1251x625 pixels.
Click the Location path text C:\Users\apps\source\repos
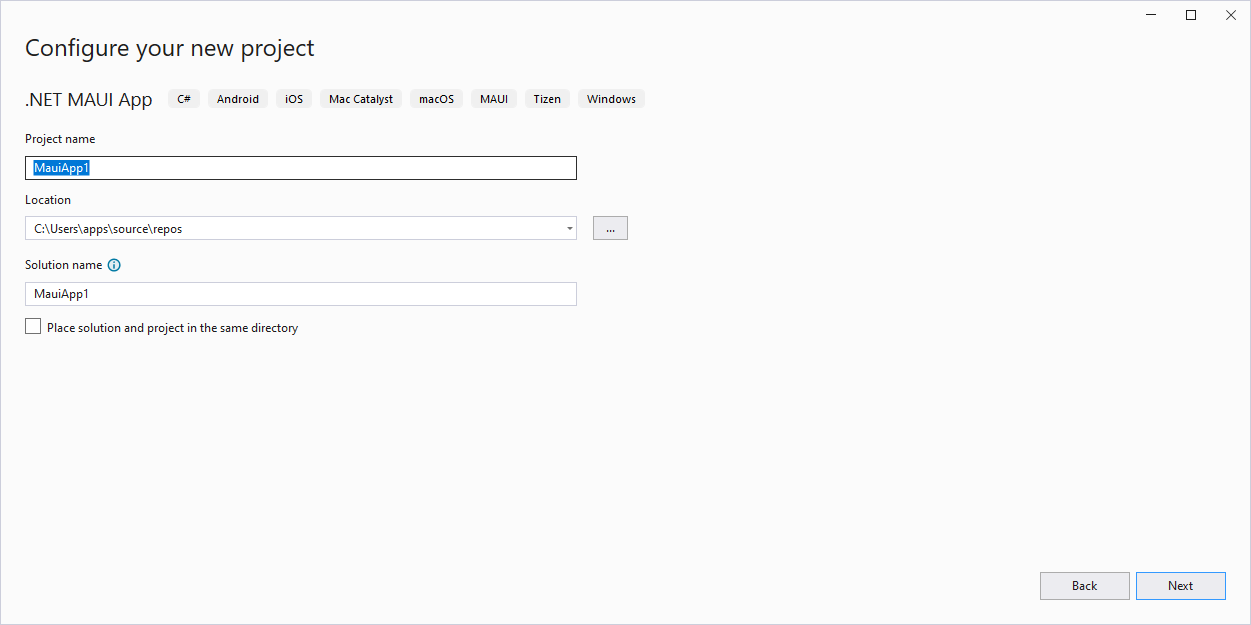click(x=108, y=228)
